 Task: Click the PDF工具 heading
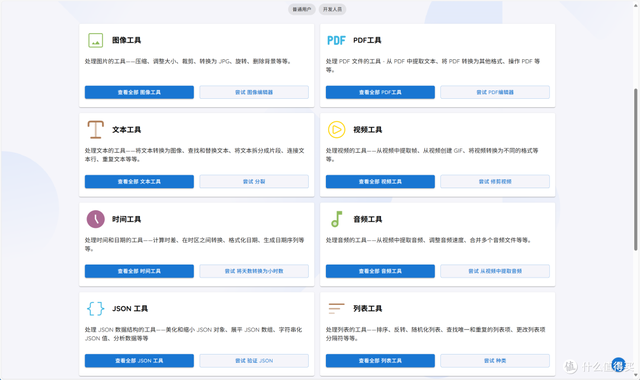(367, 40)
